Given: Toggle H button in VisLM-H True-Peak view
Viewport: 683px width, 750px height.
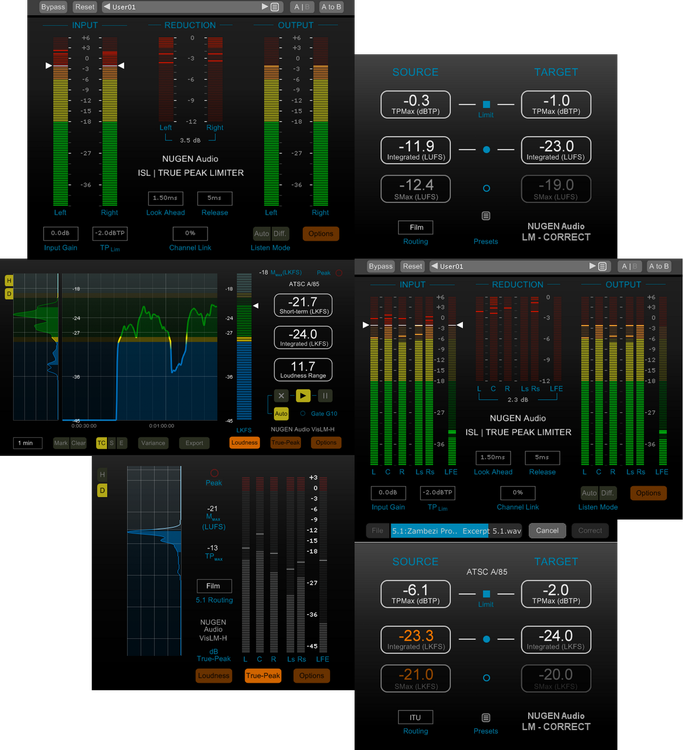Looking at the screenshot, I should click(102, 474).
